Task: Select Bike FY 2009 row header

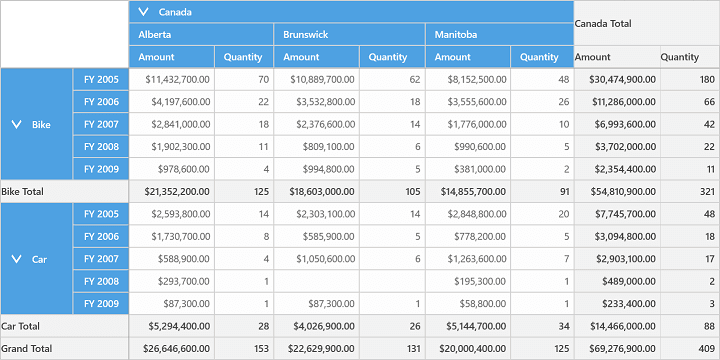Action: click(x=101, y=169)
